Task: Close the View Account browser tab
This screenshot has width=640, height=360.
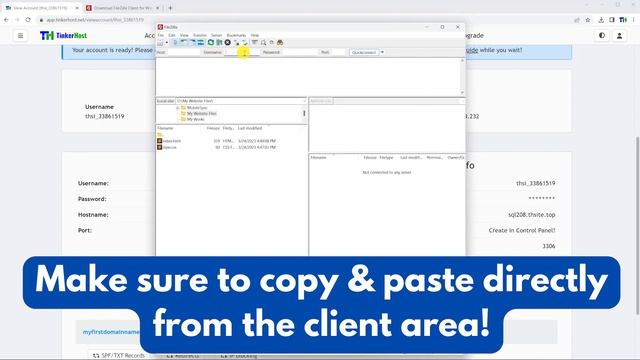Action: [77, 8]
